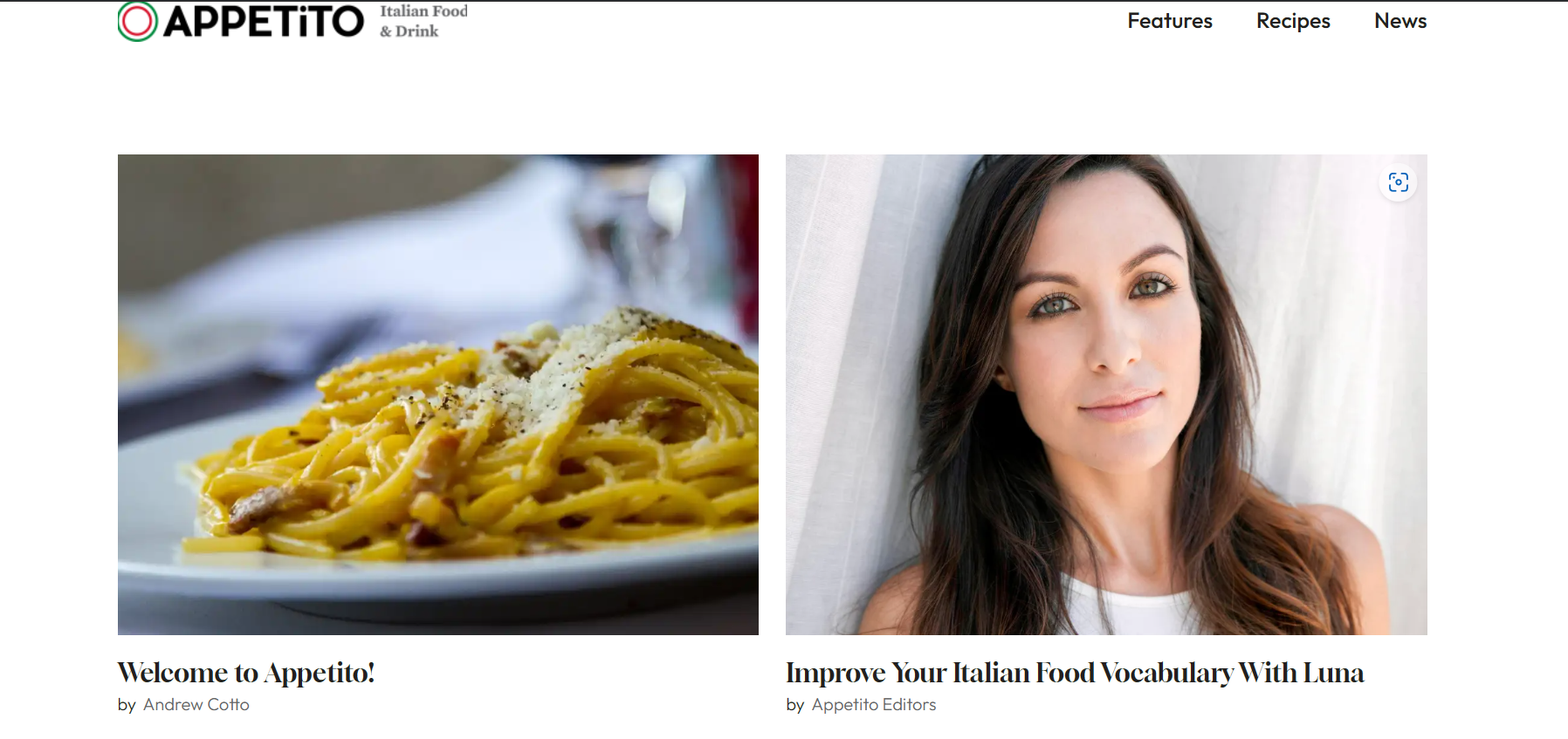Open 'Improve Your Italian Food Vocabulary With Luna'
Image resolution: width=1568 pixels, height=739 pixels.
pos(1075,673)
